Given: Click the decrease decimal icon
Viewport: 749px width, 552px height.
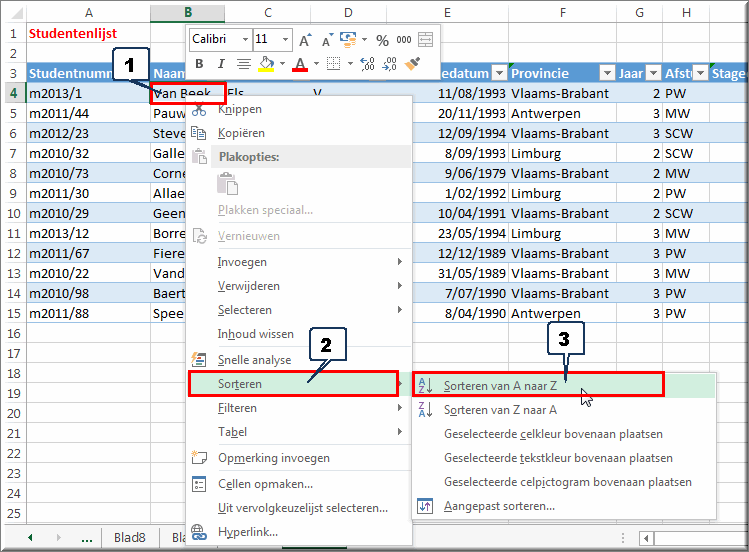Looking at the screenshot, I should click(389, 64).
